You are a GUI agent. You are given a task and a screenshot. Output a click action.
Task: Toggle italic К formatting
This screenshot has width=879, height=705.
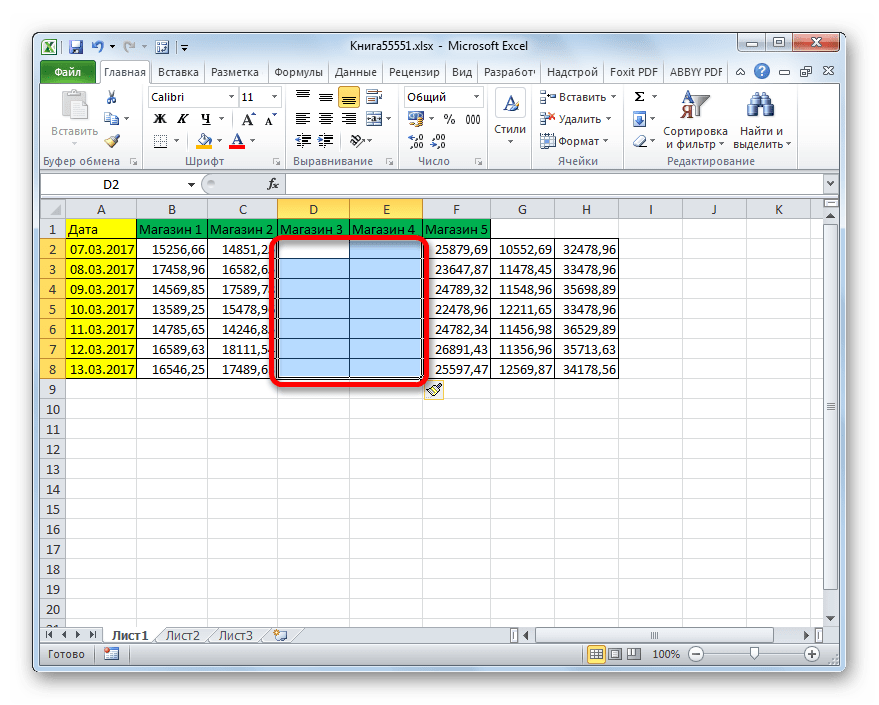coord(183,119)
